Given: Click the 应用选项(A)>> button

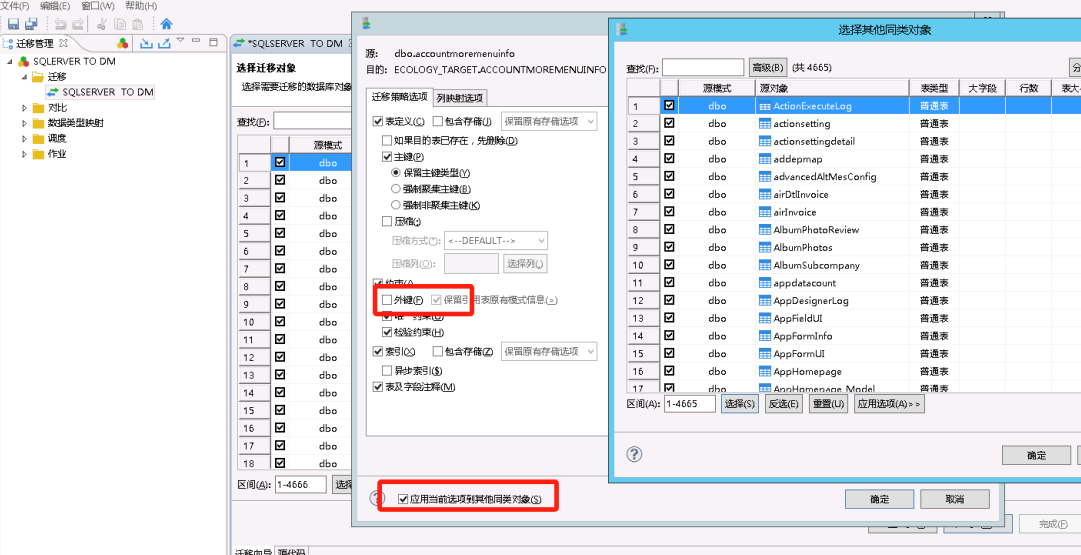Looking at the screenshot, I should [x=889, y=404].
